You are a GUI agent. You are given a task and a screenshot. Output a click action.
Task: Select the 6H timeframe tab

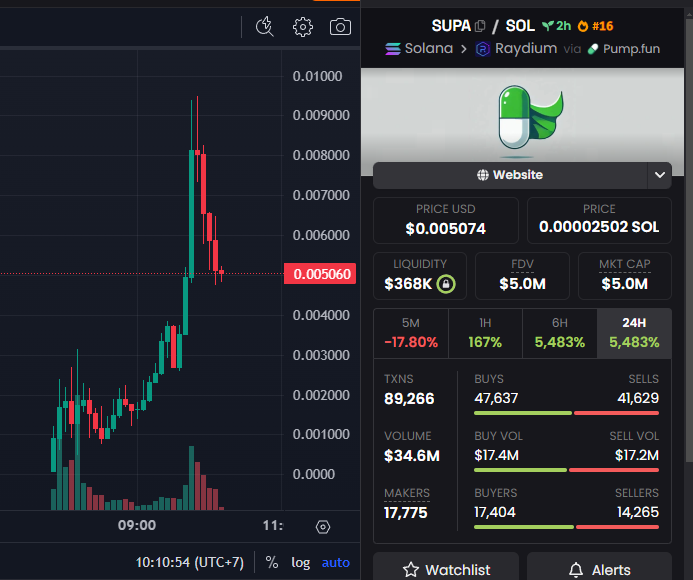click(560, 333)
